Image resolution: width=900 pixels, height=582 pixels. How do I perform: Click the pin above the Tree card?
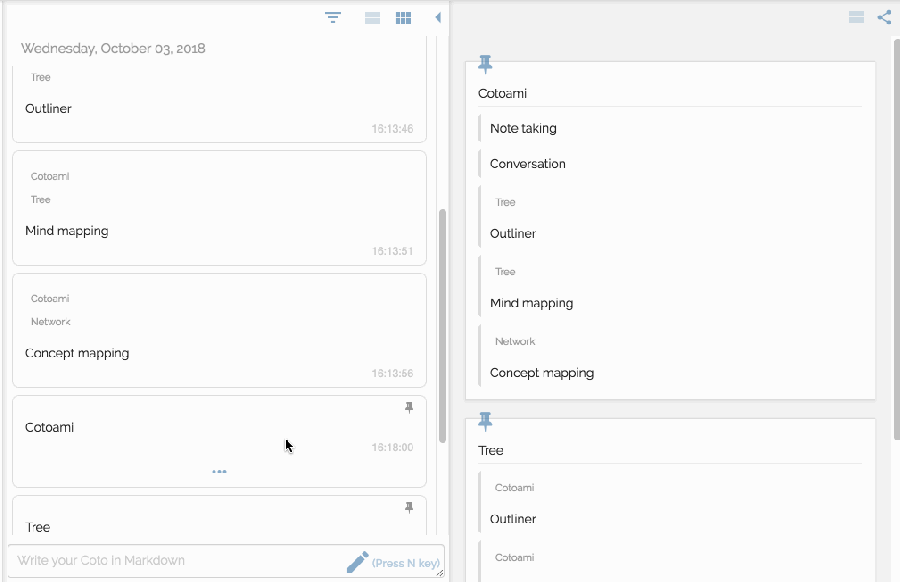point(485,421)
